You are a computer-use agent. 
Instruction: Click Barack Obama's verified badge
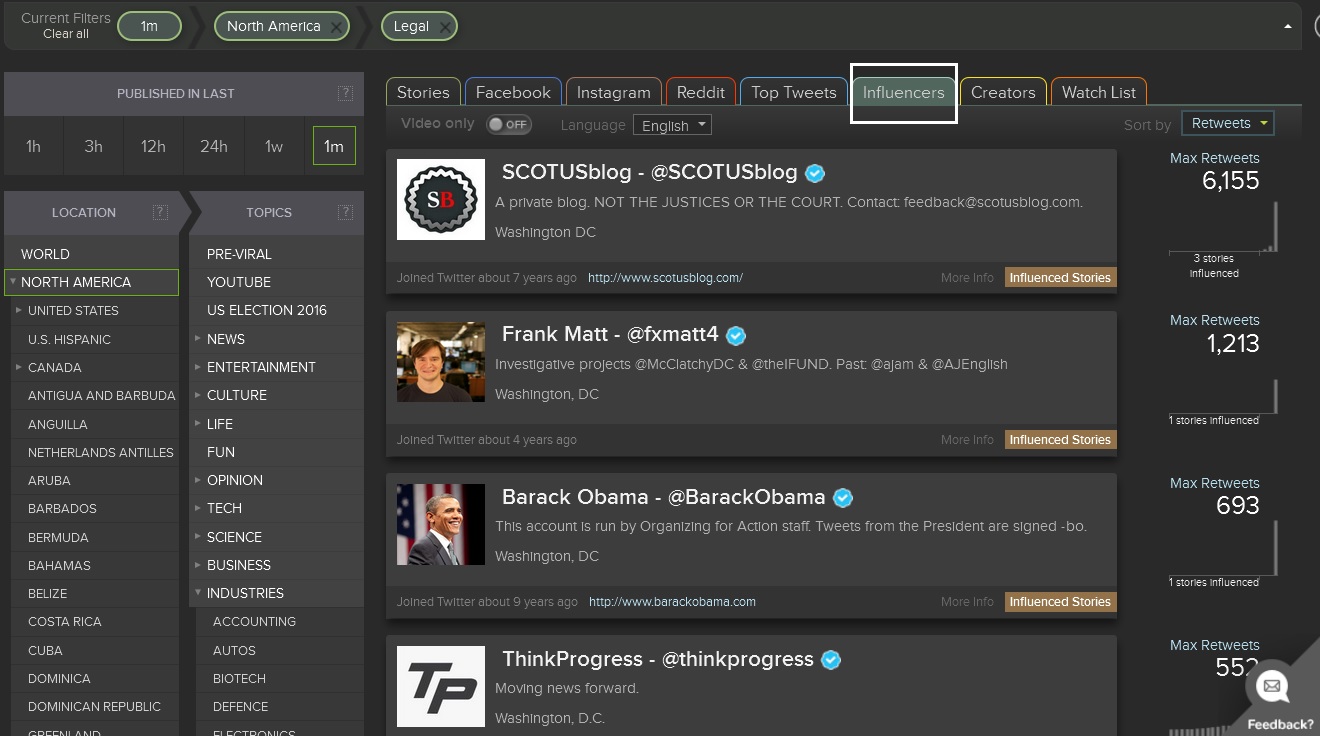tap(843, 498)
